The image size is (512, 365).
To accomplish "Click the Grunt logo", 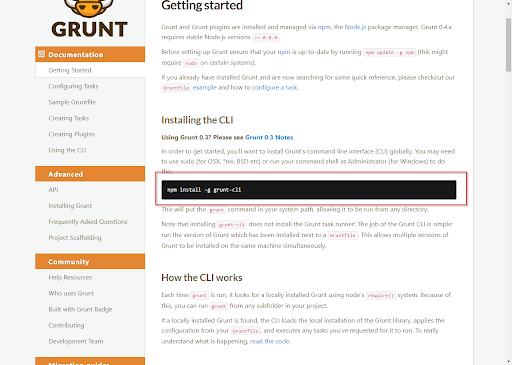I will click(x=89, y=19).
